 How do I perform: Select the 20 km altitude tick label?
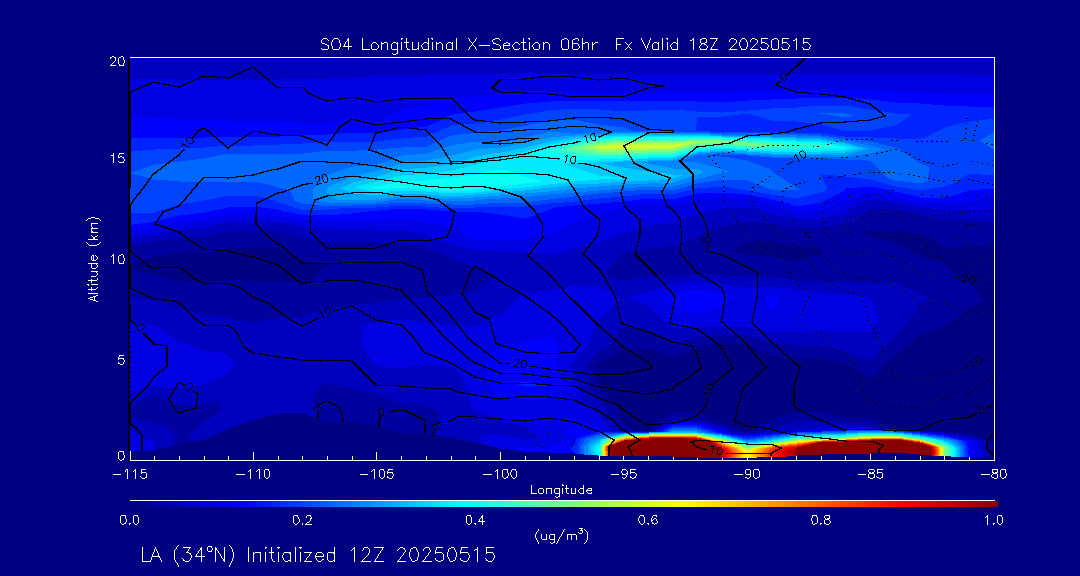coord(116,61)
